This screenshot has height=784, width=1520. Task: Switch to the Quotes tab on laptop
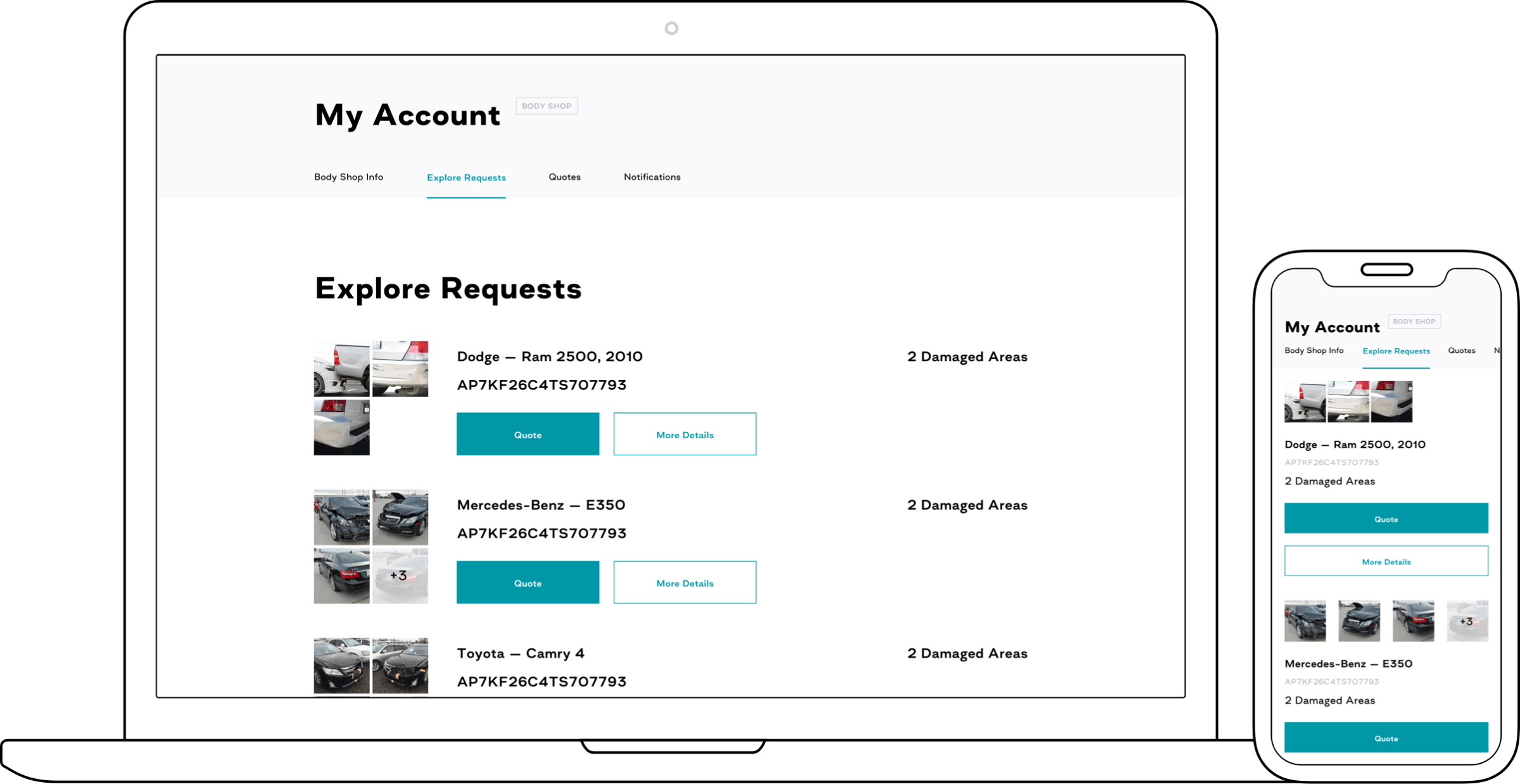tap(564, 177)
